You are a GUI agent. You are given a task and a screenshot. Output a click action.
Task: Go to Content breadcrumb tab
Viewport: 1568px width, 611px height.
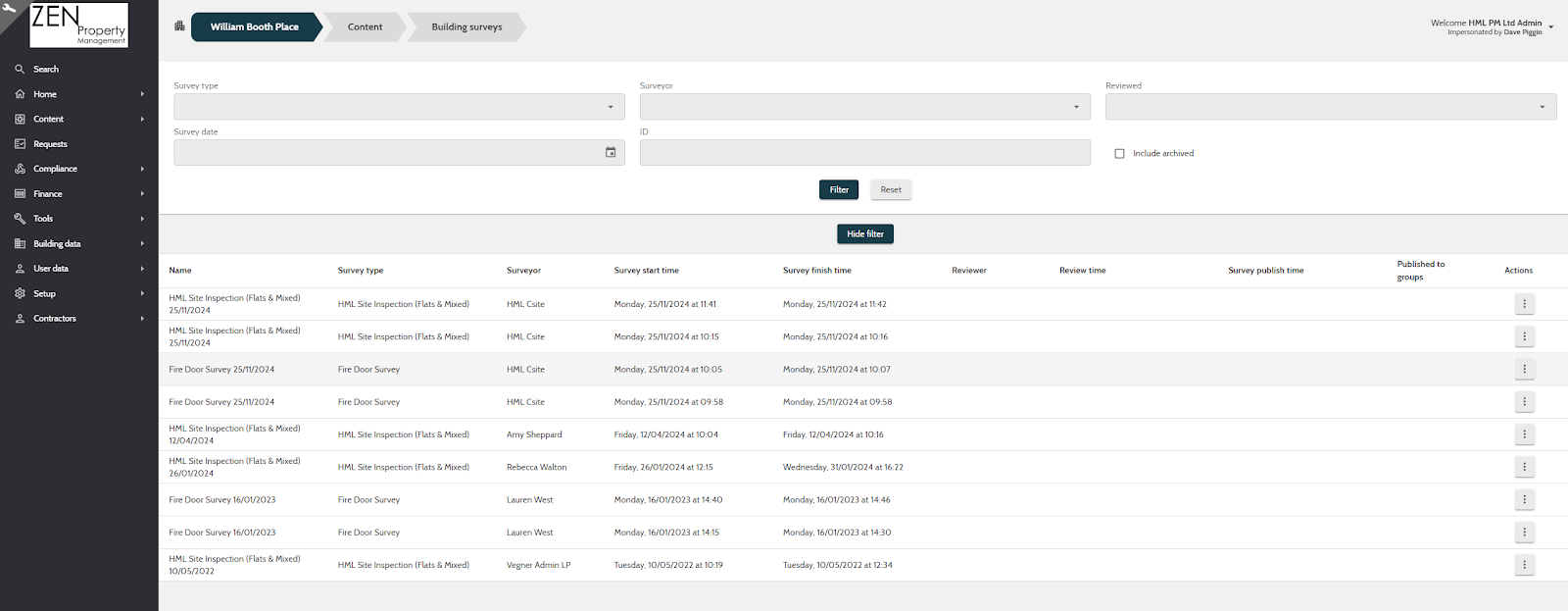click(x=365, y=26)
